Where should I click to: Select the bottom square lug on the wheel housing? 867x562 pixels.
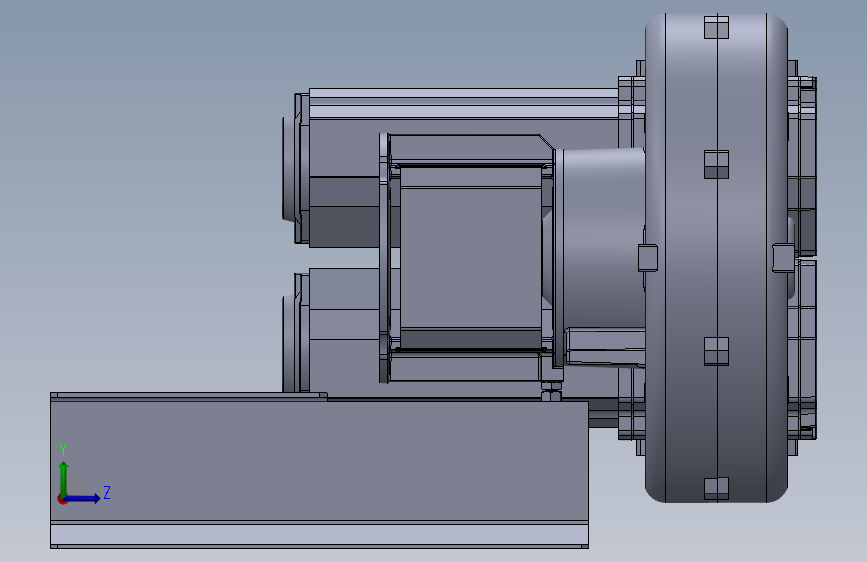717,489
